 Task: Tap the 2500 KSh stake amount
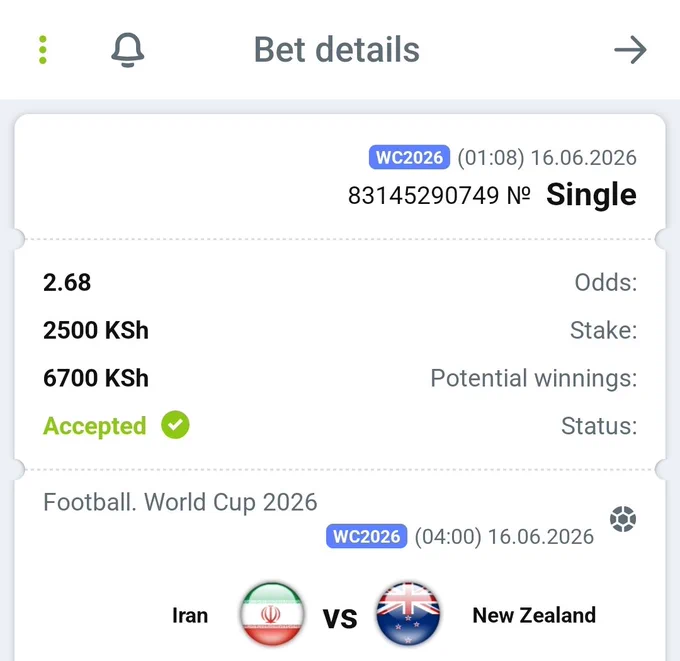pos(96,330)
